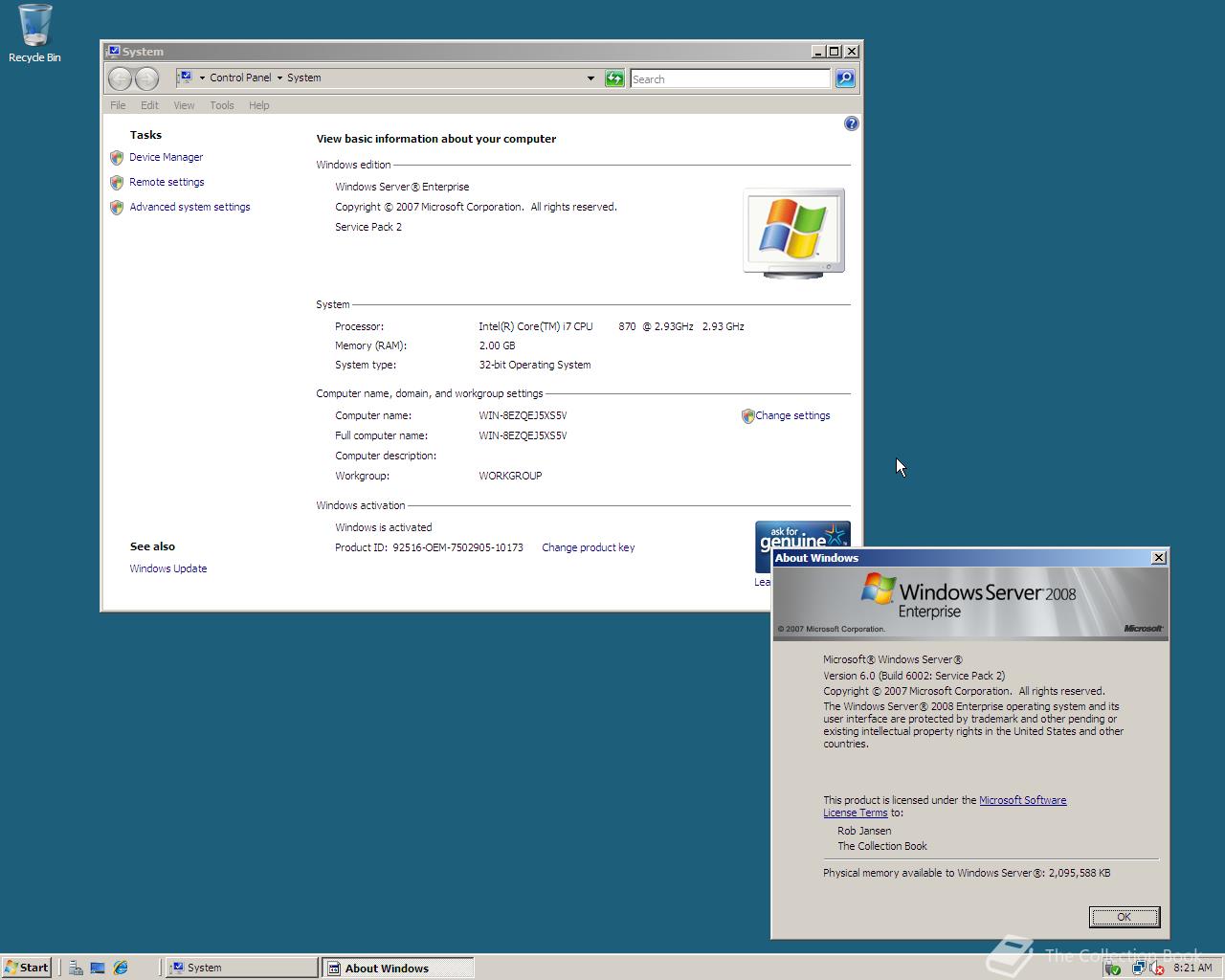Click Control Panel in the address breadcrumb

tap(240, 78)
